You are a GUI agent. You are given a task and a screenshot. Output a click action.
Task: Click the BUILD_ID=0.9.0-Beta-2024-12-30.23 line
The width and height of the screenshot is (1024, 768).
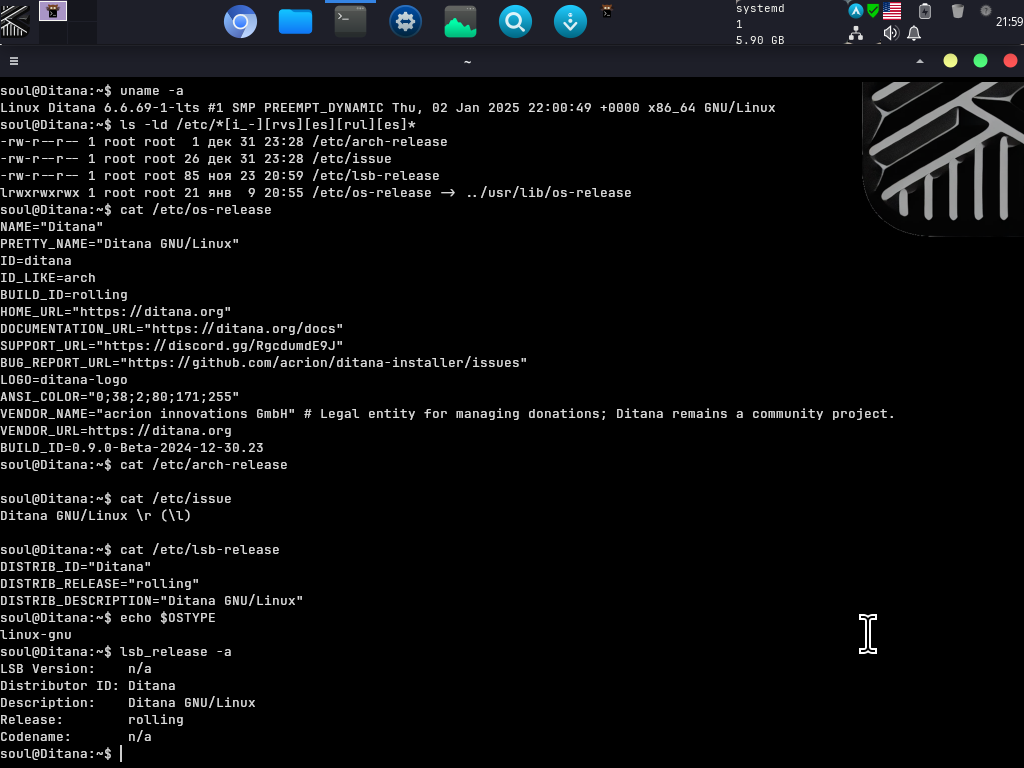pos(132,447)
